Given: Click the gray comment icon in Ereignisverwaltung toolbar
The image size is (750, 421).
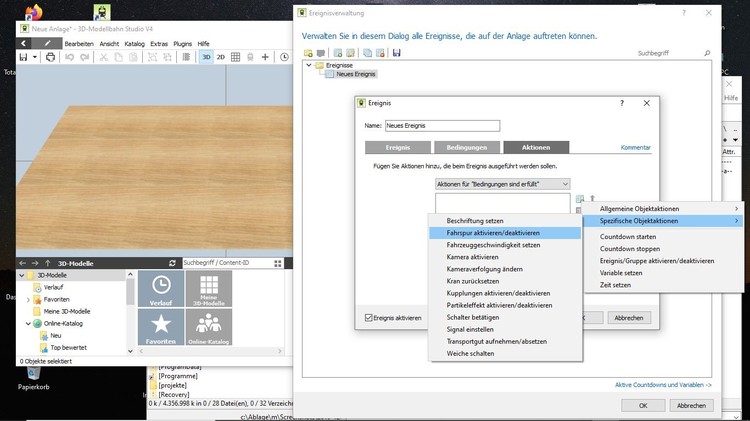Looking at the screenshot, I should 321,53.
